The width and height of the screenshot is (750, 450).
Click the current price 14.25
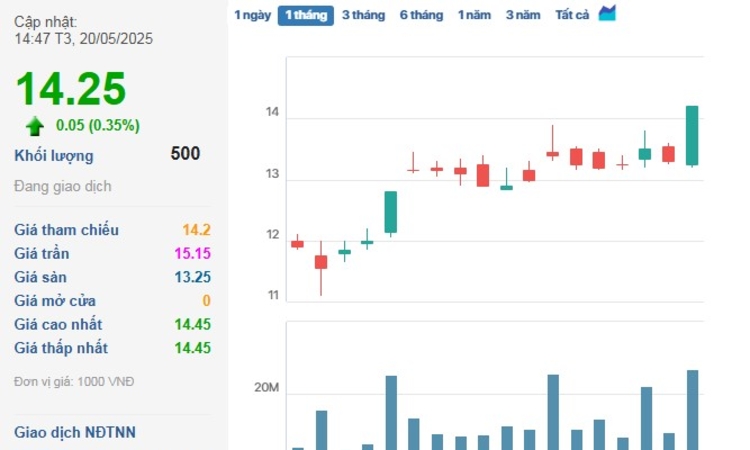point(70,88)
